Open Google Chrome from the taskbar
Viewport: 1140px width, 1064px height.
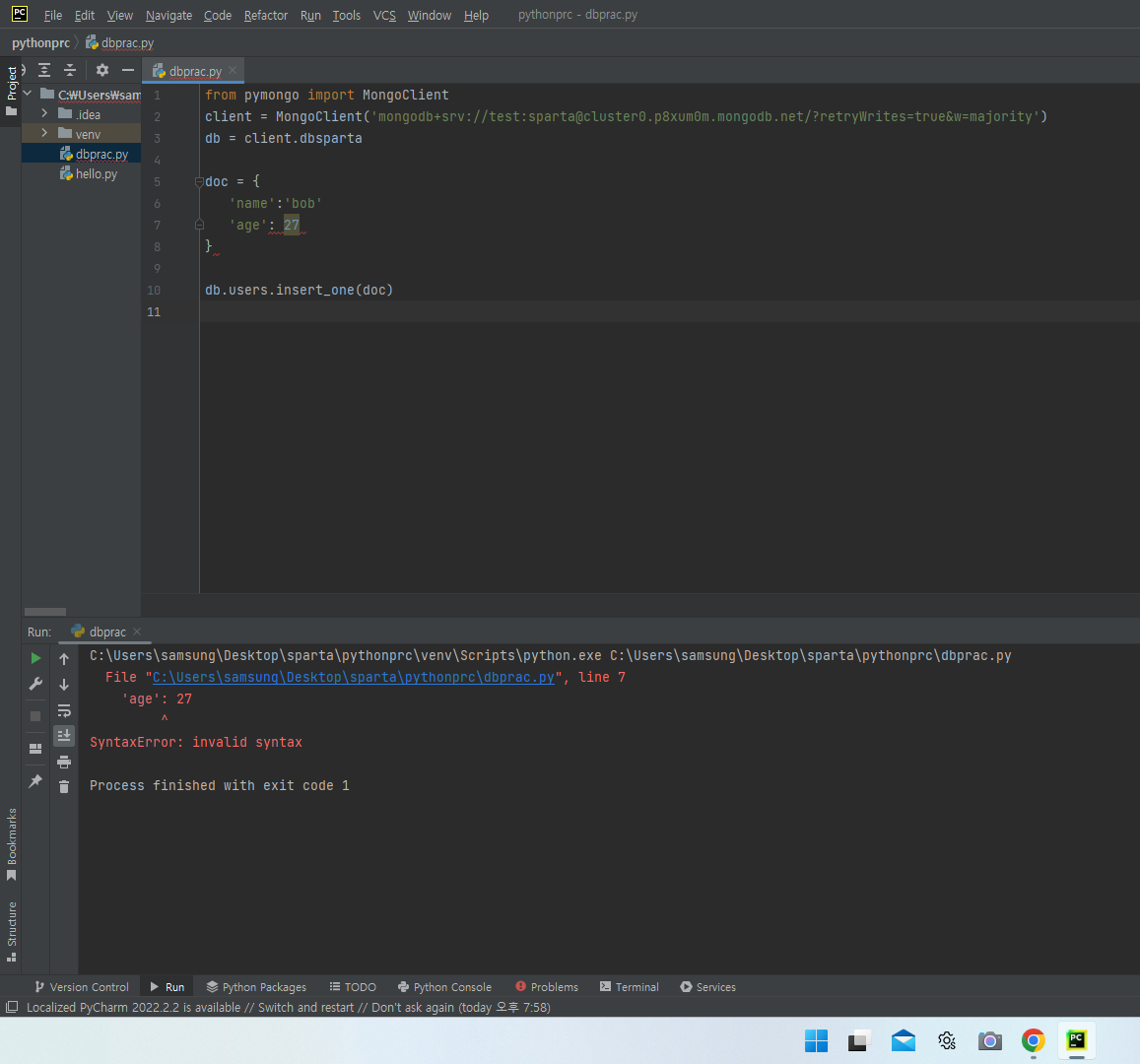[x=1034, y=1040]
